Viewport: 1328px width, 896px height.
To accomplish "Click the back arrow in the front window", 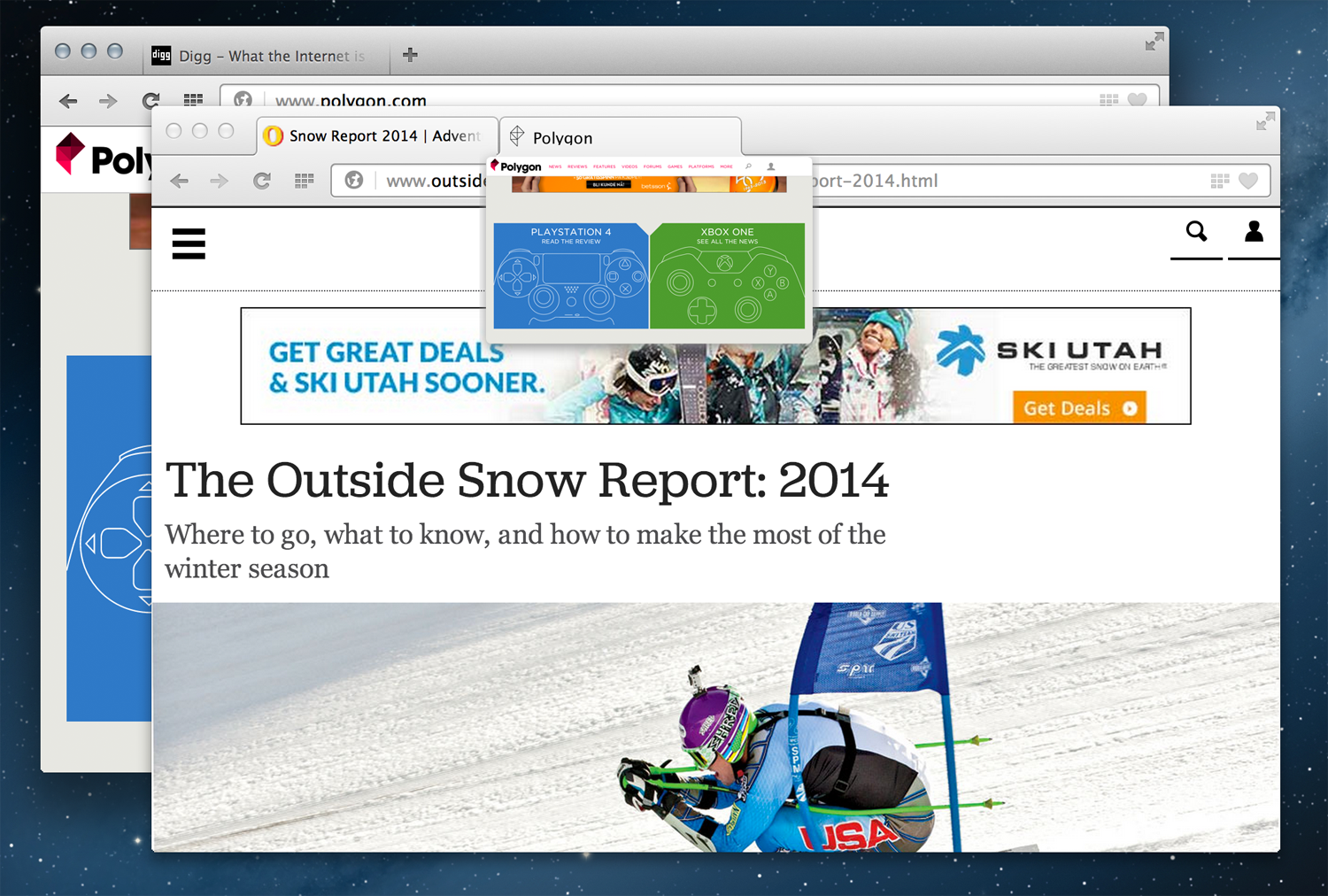I will (180, 181).
